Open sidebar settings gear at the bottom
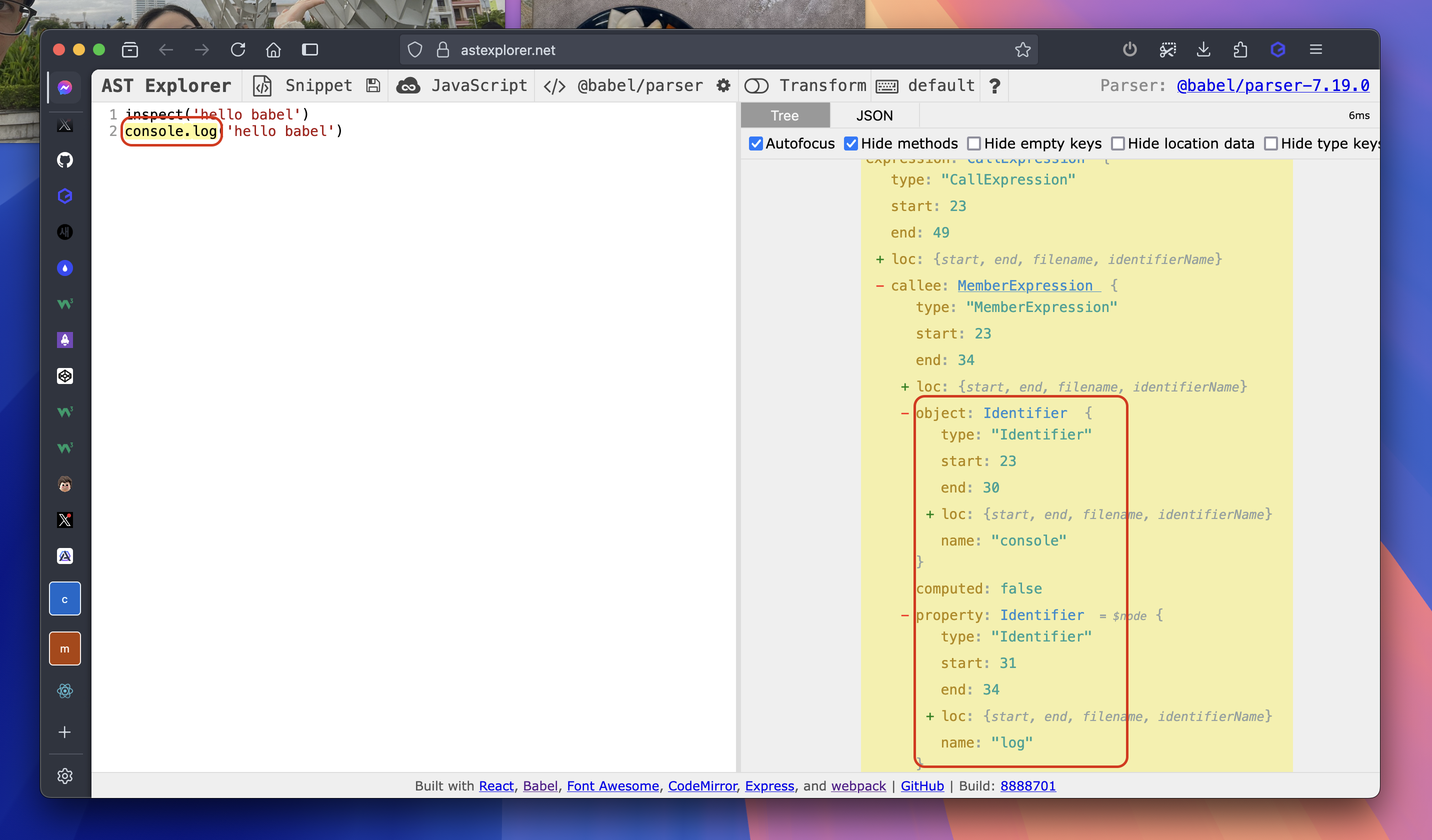The image size is (1432, 840). (x=65, y=776)
